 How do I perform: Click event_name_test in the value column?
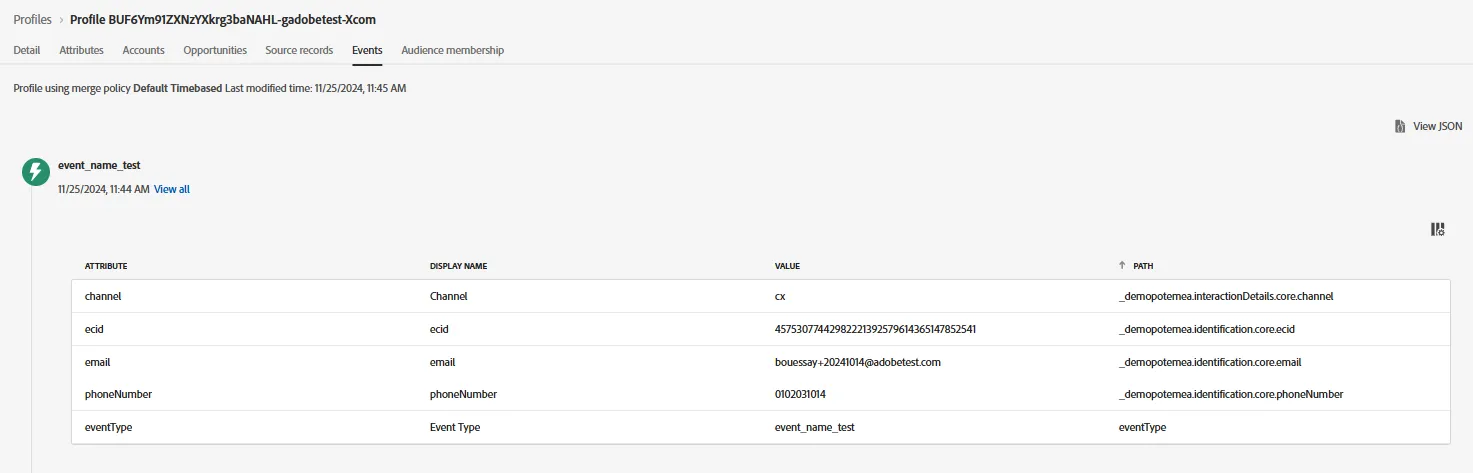pyautogui.click(x=815, y=427)
